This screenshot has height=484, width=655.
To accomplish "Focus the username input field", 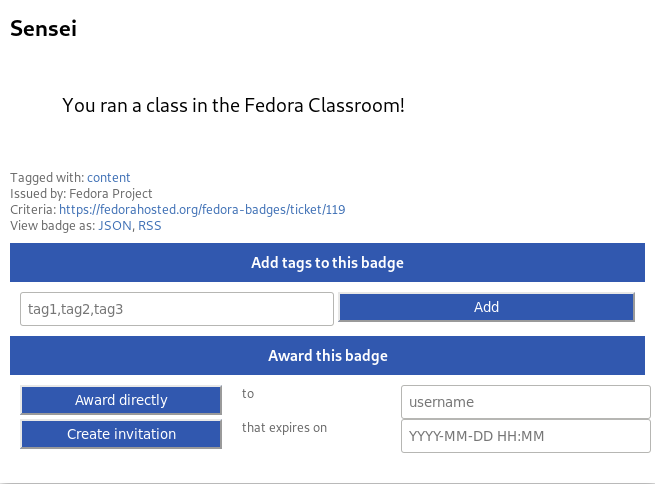I will click(526, 402).
